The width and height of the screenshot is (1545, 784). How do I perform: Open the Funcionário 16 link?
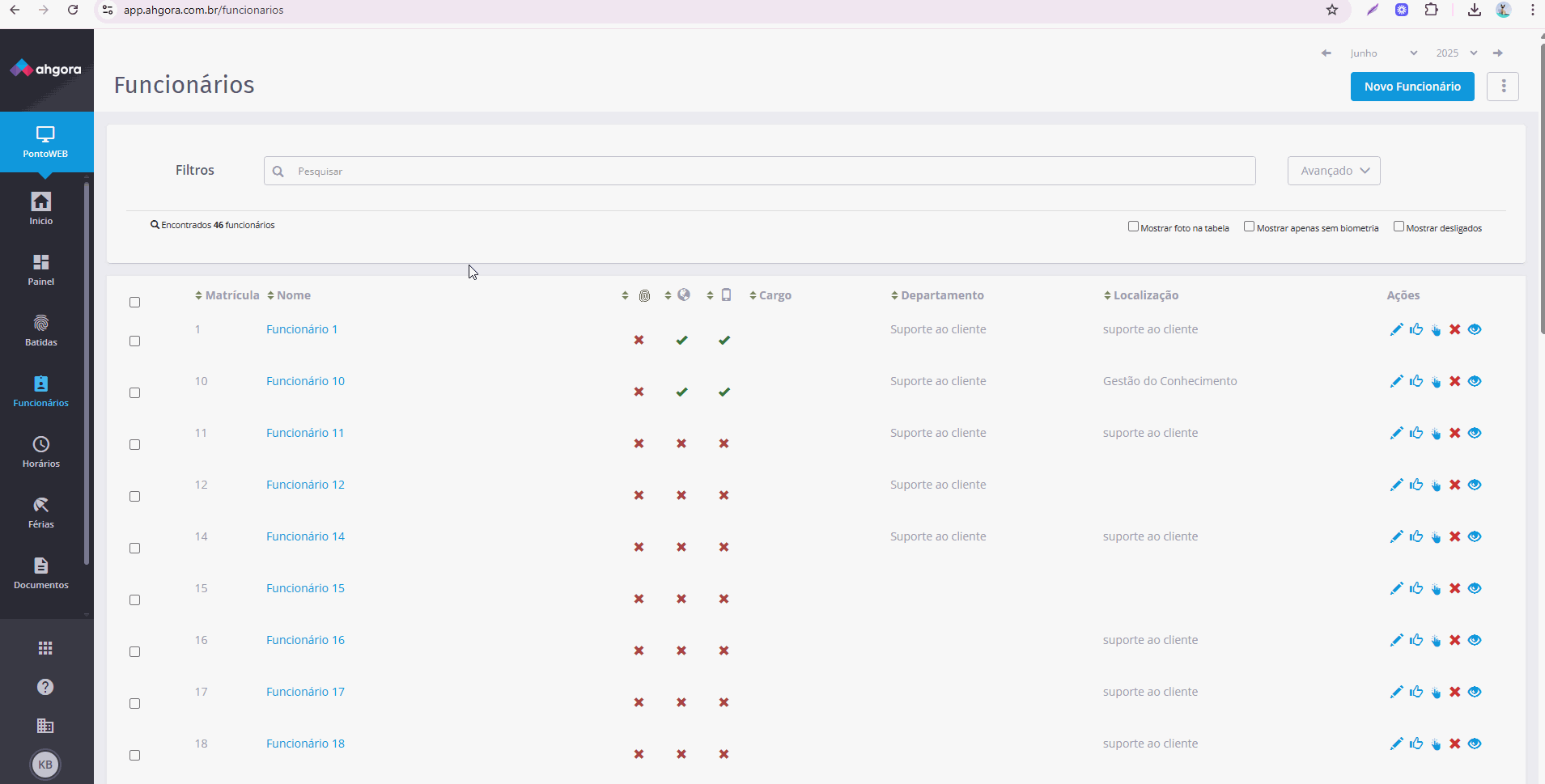click(x=305, y=640)
